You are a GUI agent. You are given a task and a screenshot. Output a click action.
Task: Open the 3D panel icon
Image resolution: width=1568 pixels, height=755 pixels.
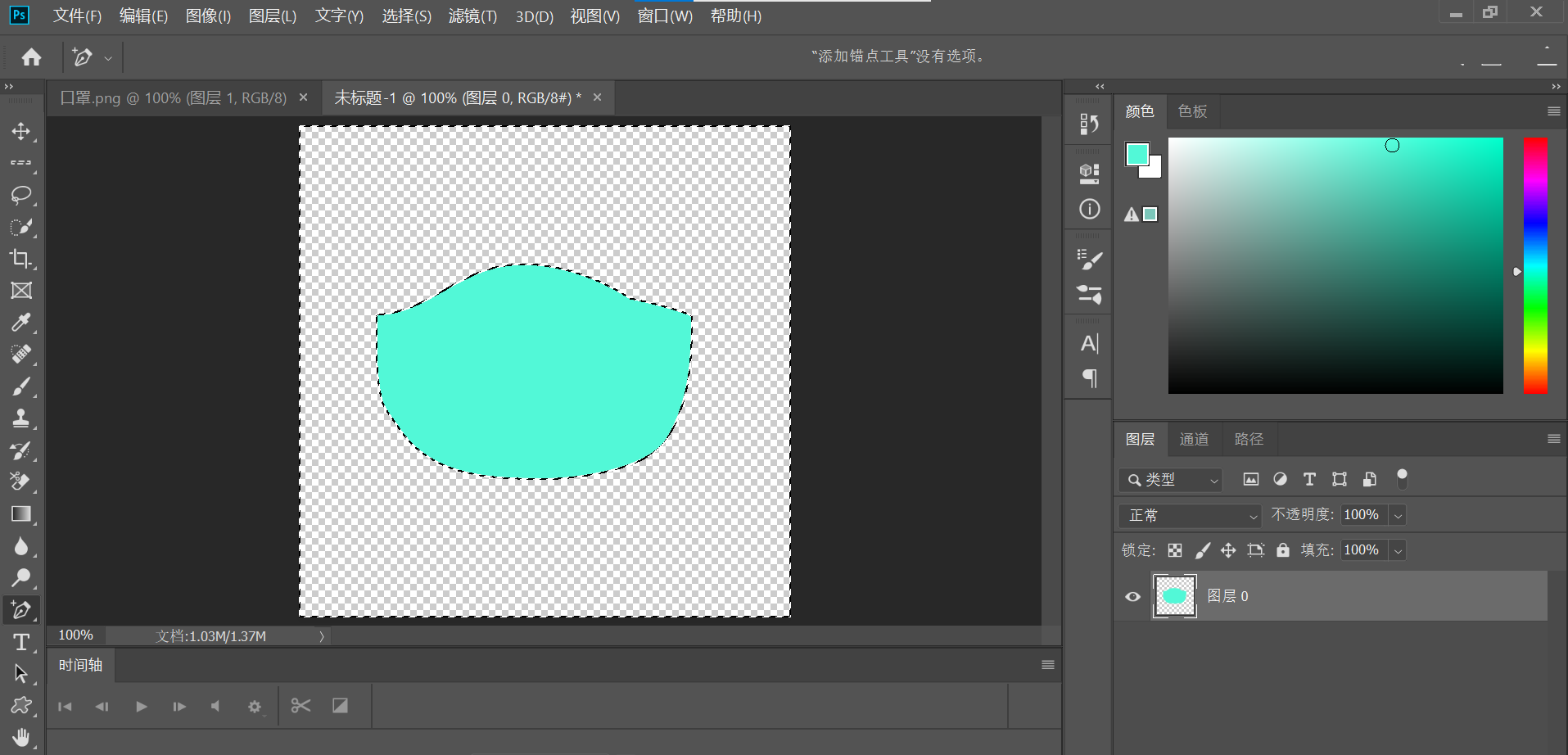coord(1089,173)
